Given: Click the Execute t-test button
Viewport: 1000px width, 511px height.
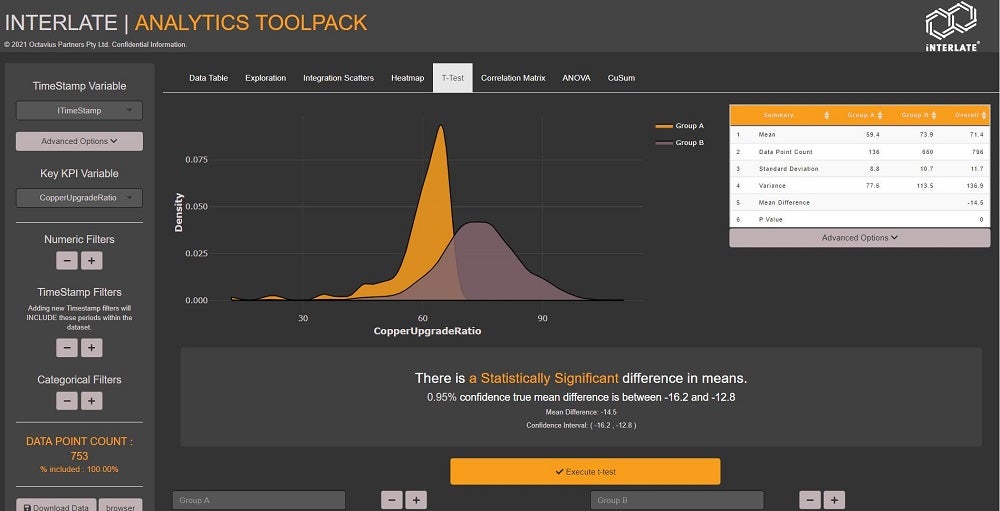Looking at the screenshot, I should coord(585,472).
